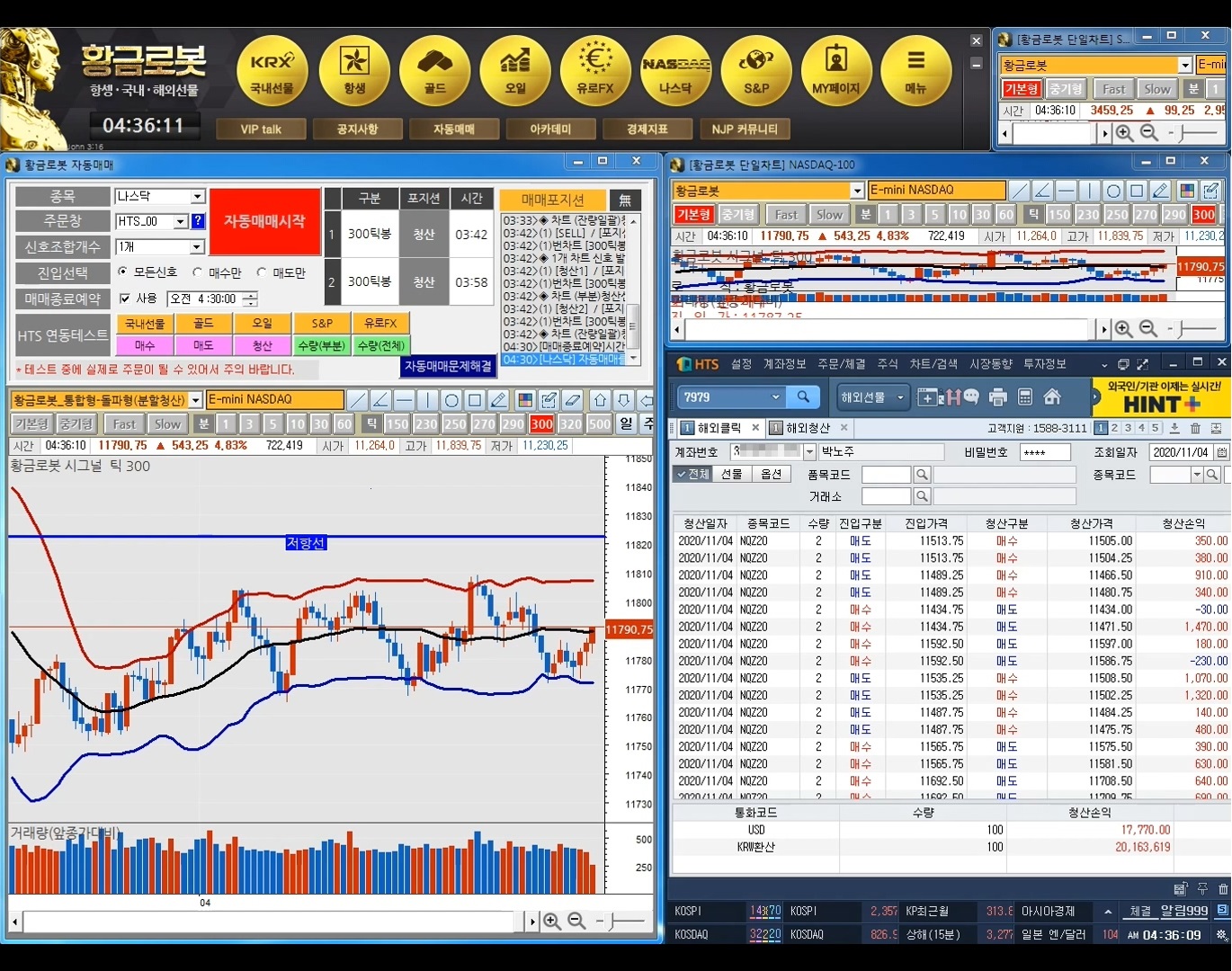1232x971 pixels.
Task: Open the 주문창 dropdown showing HTS_00
Action: point(181,221)
